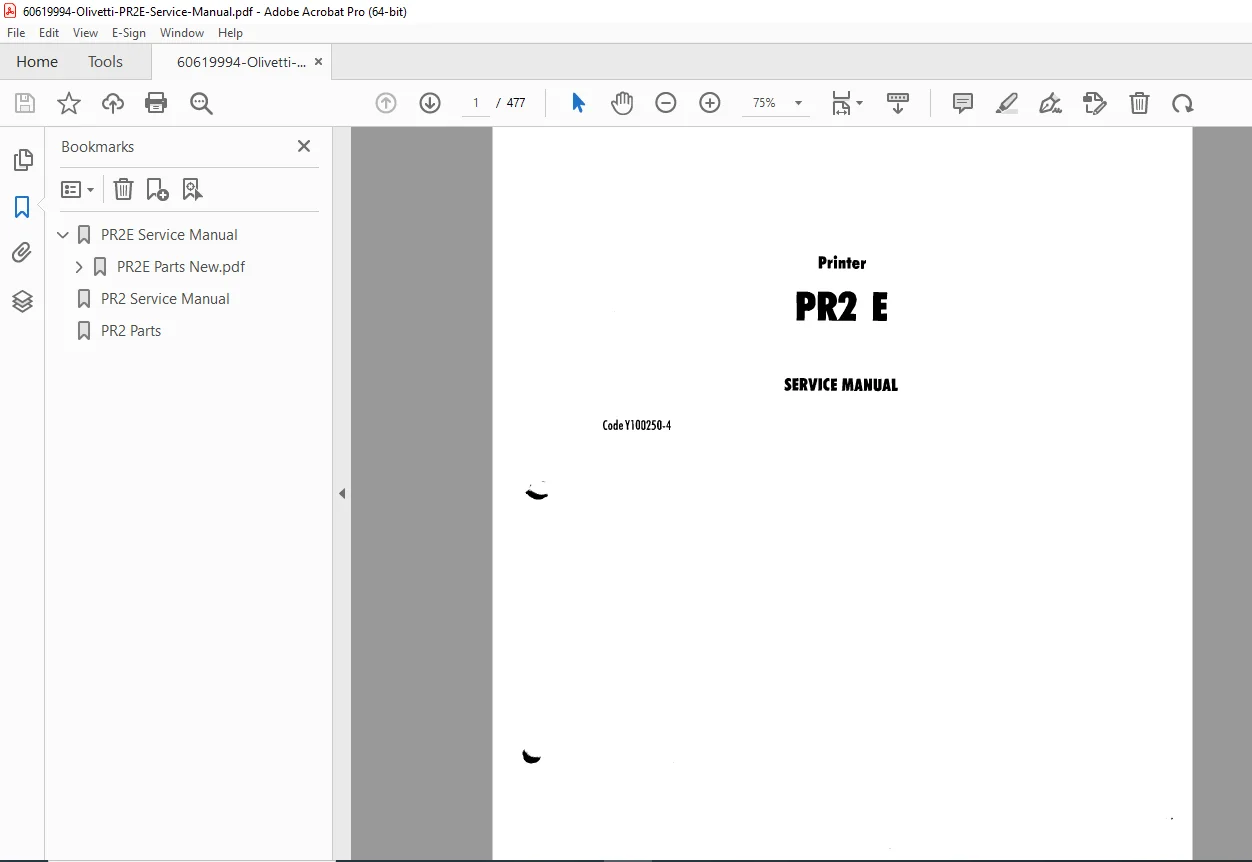Viewport: 1252px width, 862px height.
Task: Add a sticky note comment
Action: [963, 103]
